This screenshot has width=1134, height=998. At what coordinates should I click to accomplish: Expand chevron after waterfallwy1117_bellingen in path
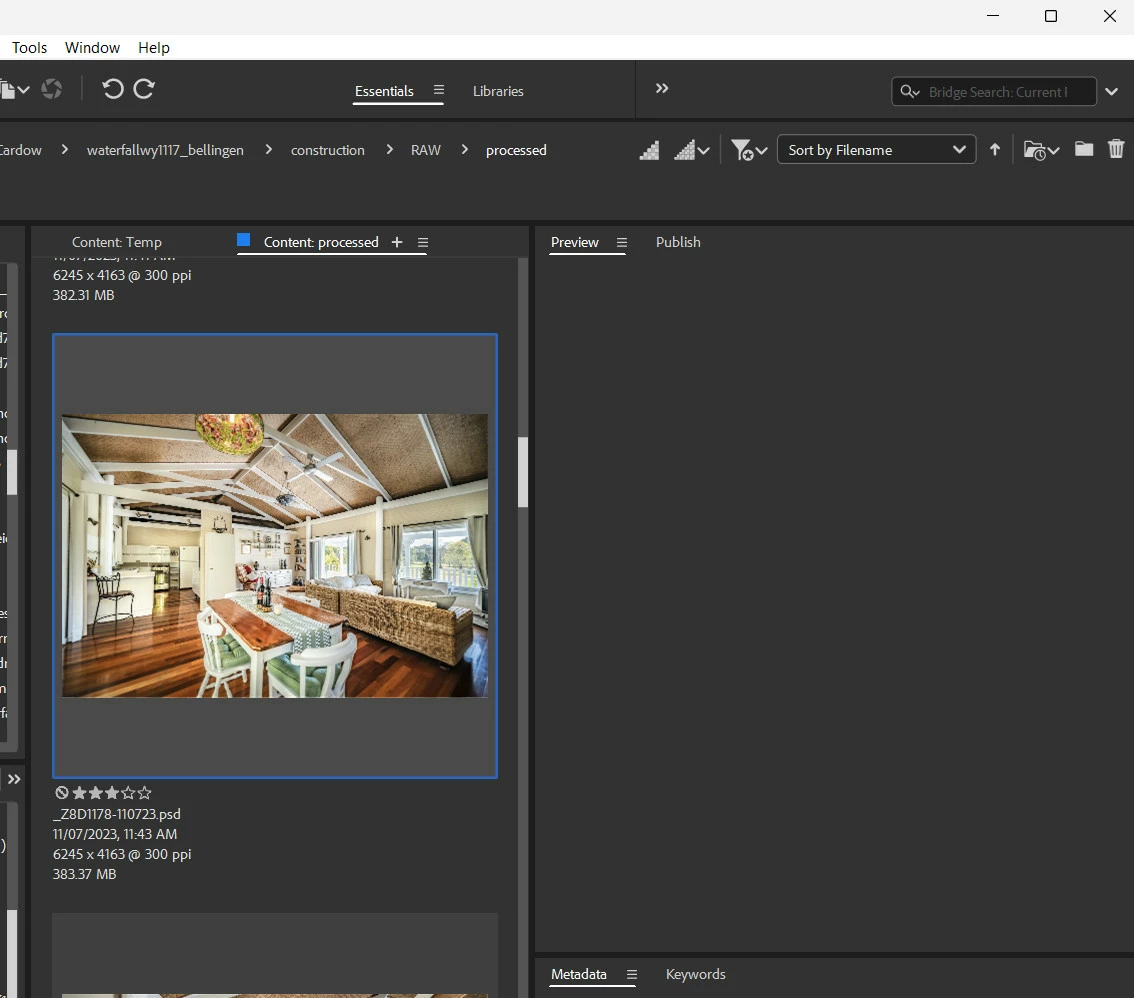(268, 150)
